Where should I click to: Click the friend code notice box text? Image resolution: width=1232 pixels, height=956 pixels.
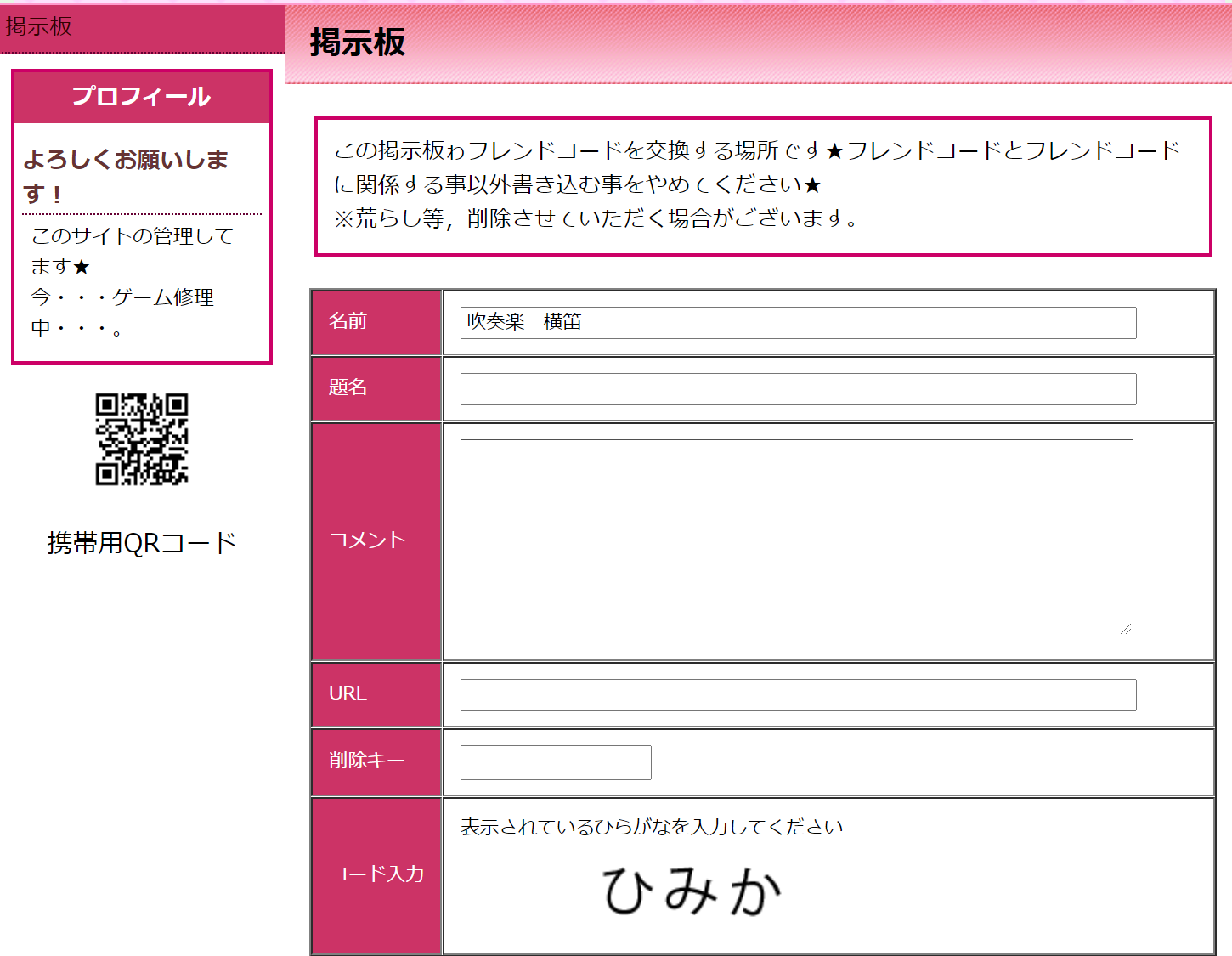[x=756, y=184]
